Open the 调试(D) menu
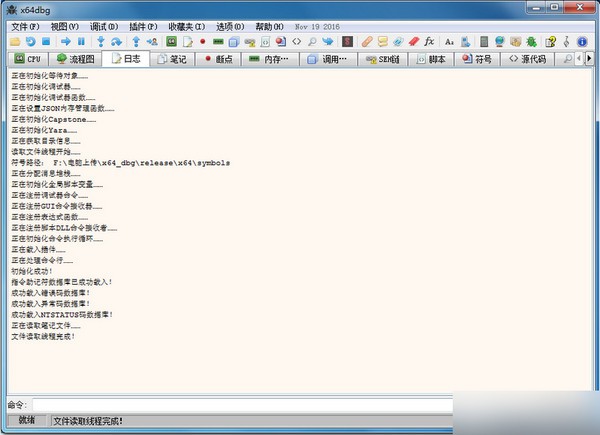This screenshot has width=600, height=435. (104, 27)
